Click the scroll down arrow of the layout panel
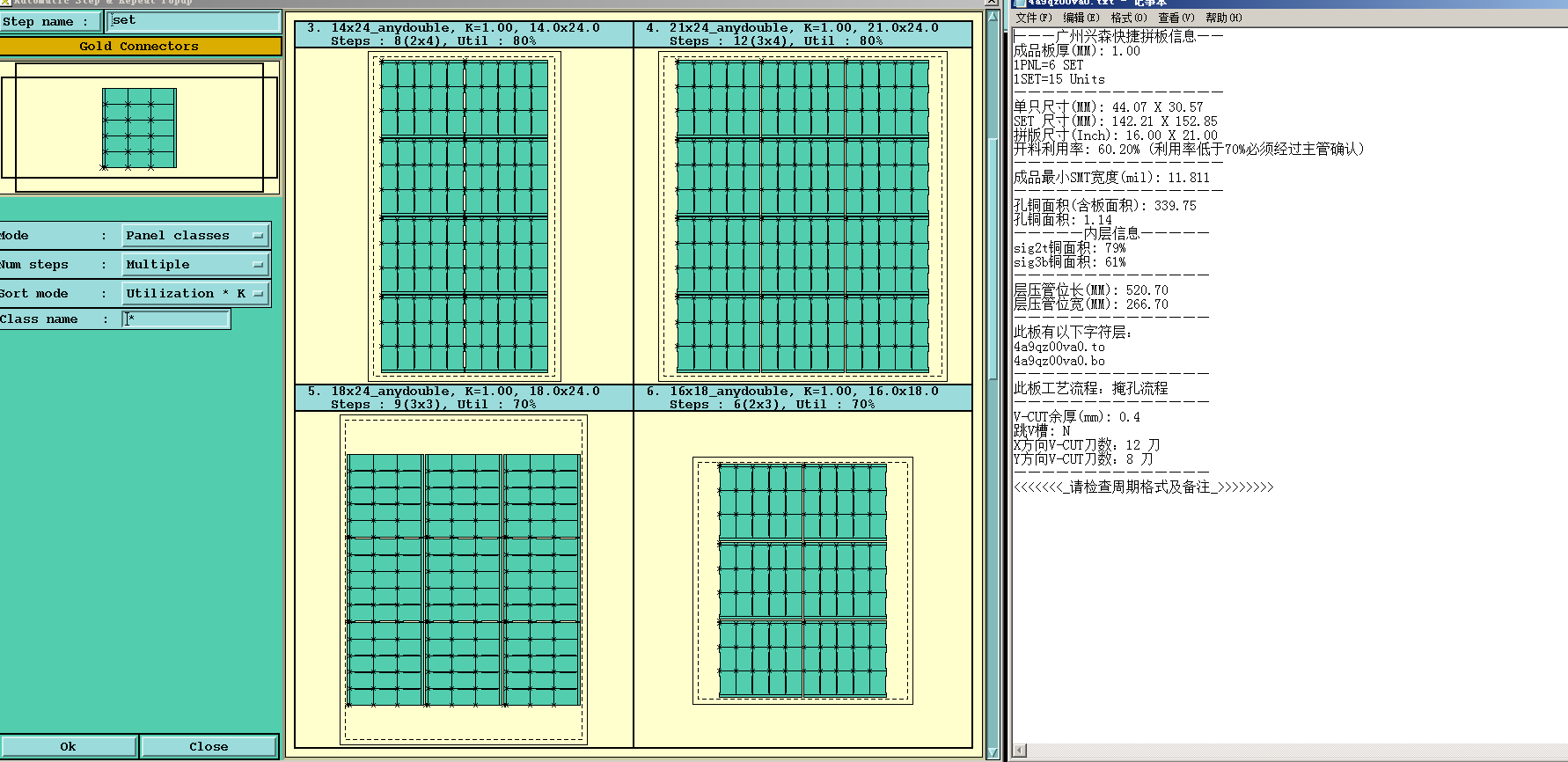1568x762 pixels. point(993,754)
